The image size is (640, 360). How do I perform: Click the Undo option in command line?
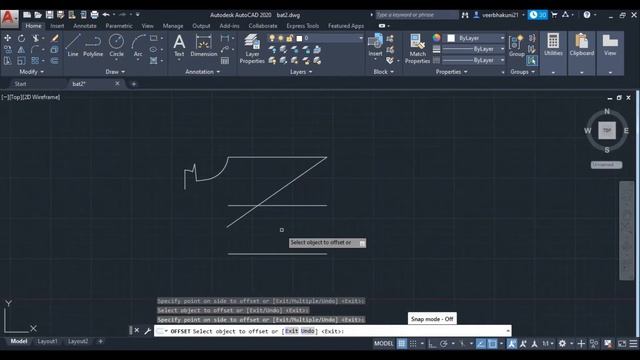pos(308,331)
